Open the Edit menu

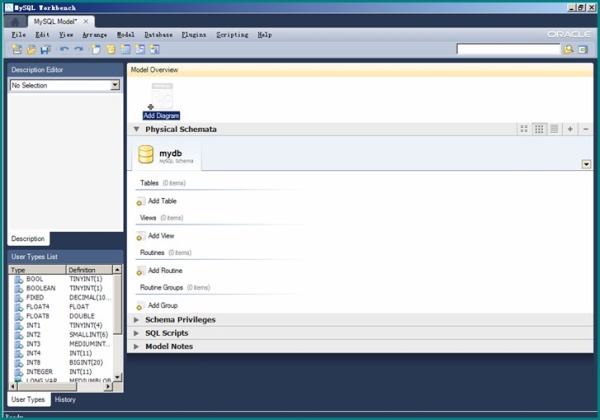pos(42,35)
